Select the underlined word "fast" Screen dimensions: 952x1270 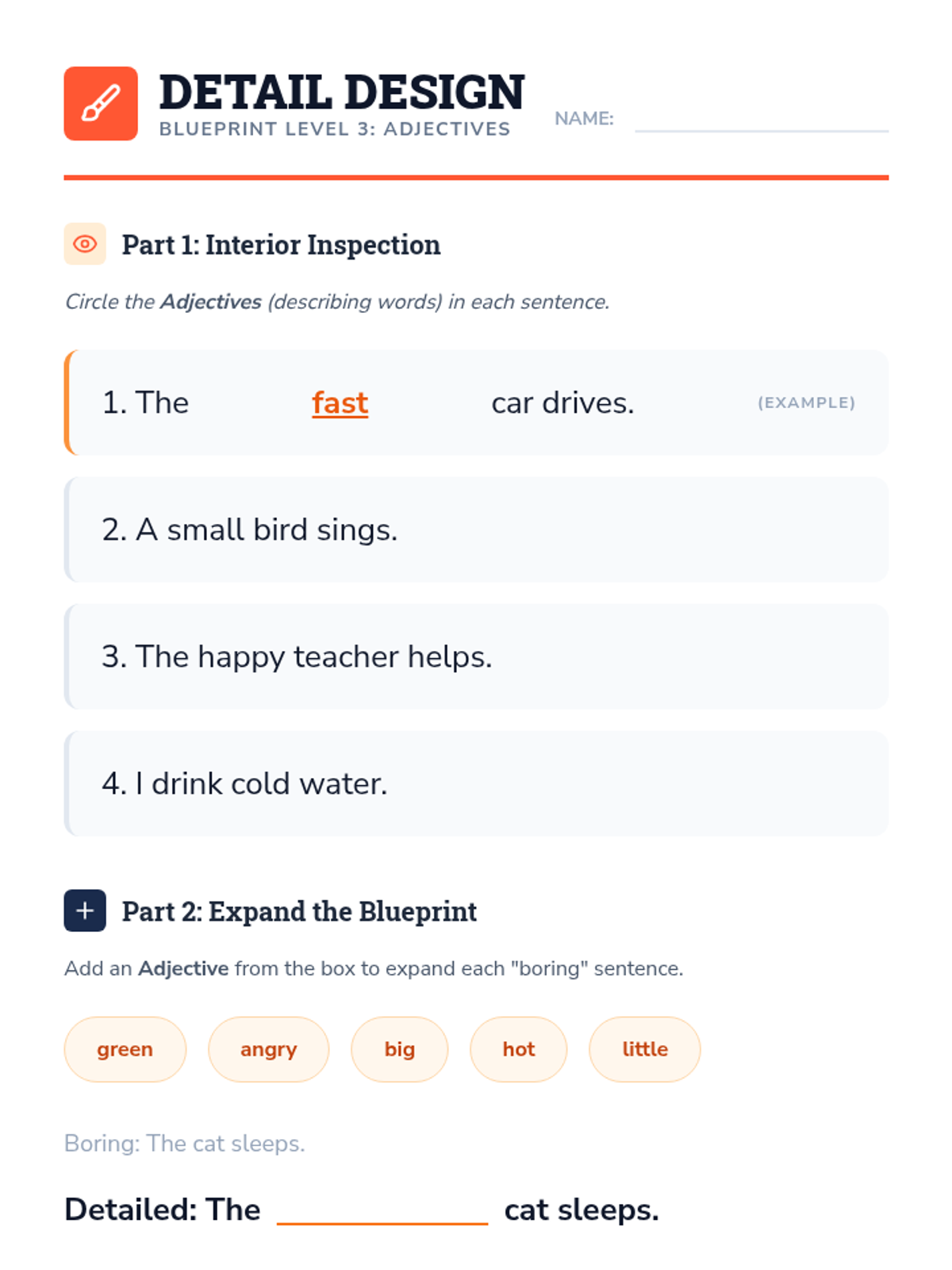[x=340, y=403]
